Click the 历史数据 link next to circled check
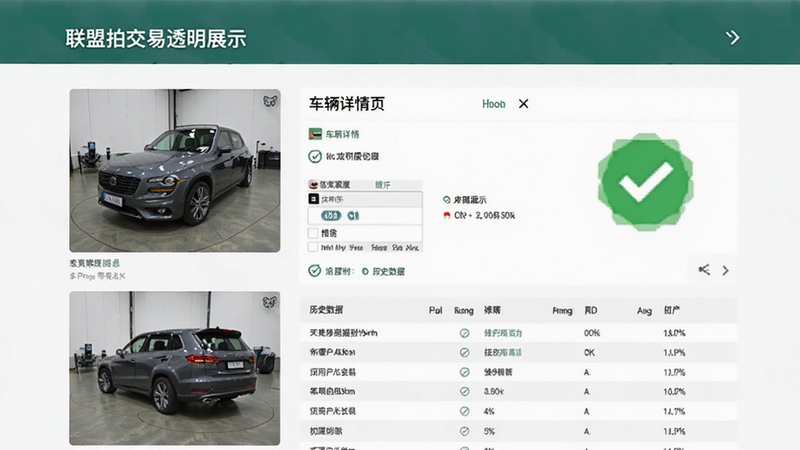Screen dimensions: 800x450 point(384,271)
